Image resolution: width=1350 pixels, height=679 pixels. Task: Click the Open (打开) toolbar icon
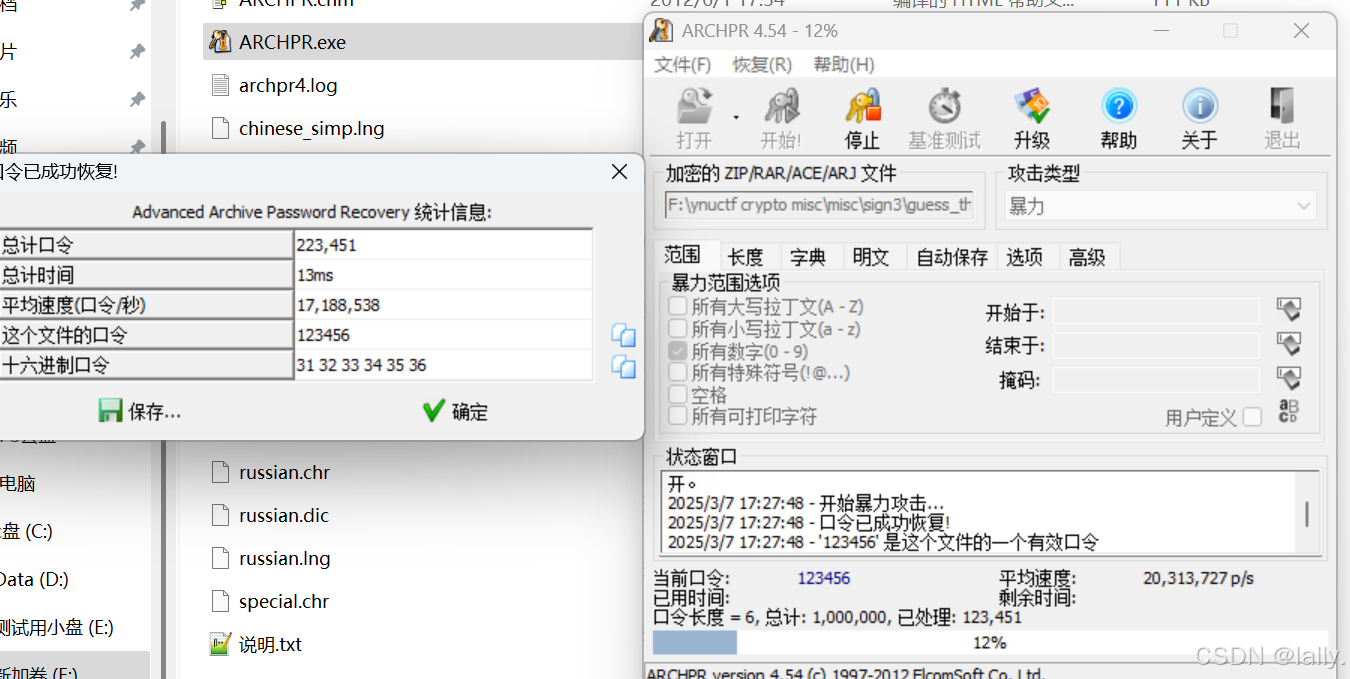694,119
